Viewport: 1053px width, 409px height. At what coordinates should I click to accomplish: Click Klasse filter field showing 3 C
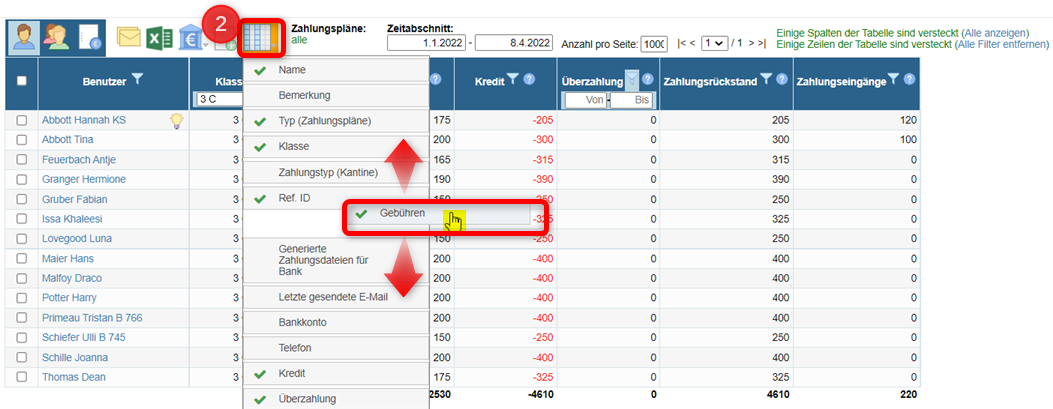(x=219, y=99)
